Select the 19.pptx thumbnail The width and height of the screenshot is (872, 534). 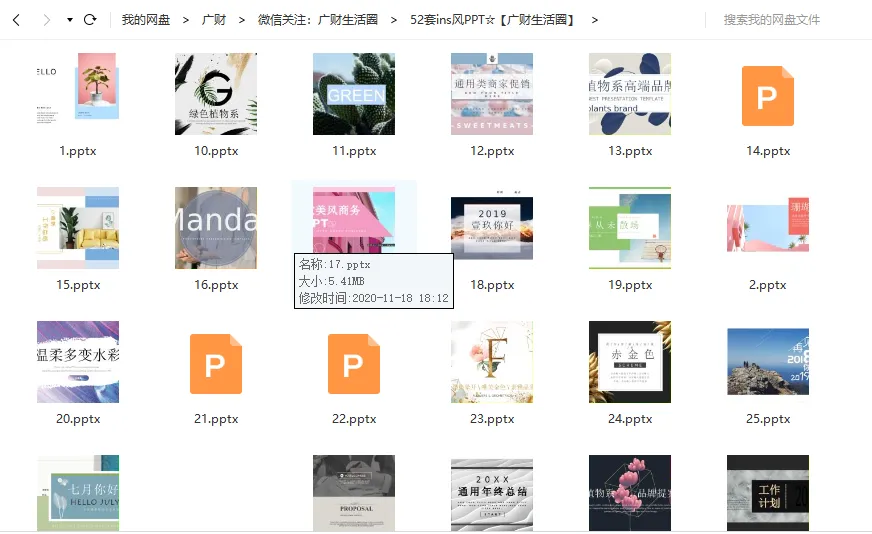click(630, 228)
